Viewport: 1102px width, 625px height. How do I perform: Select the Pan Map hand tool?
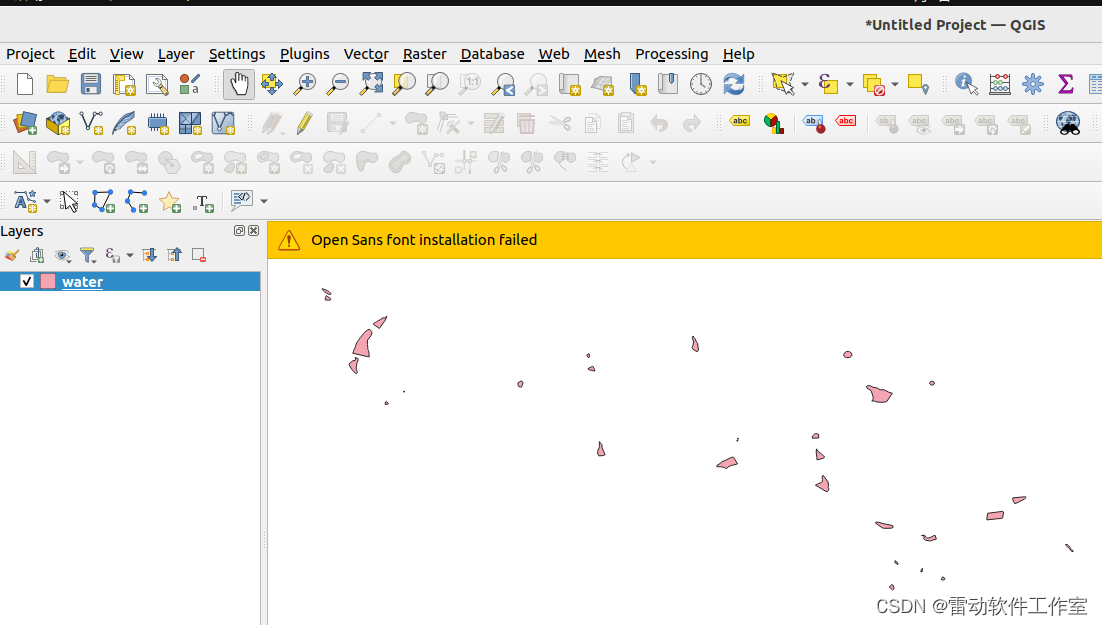[239, 84]
